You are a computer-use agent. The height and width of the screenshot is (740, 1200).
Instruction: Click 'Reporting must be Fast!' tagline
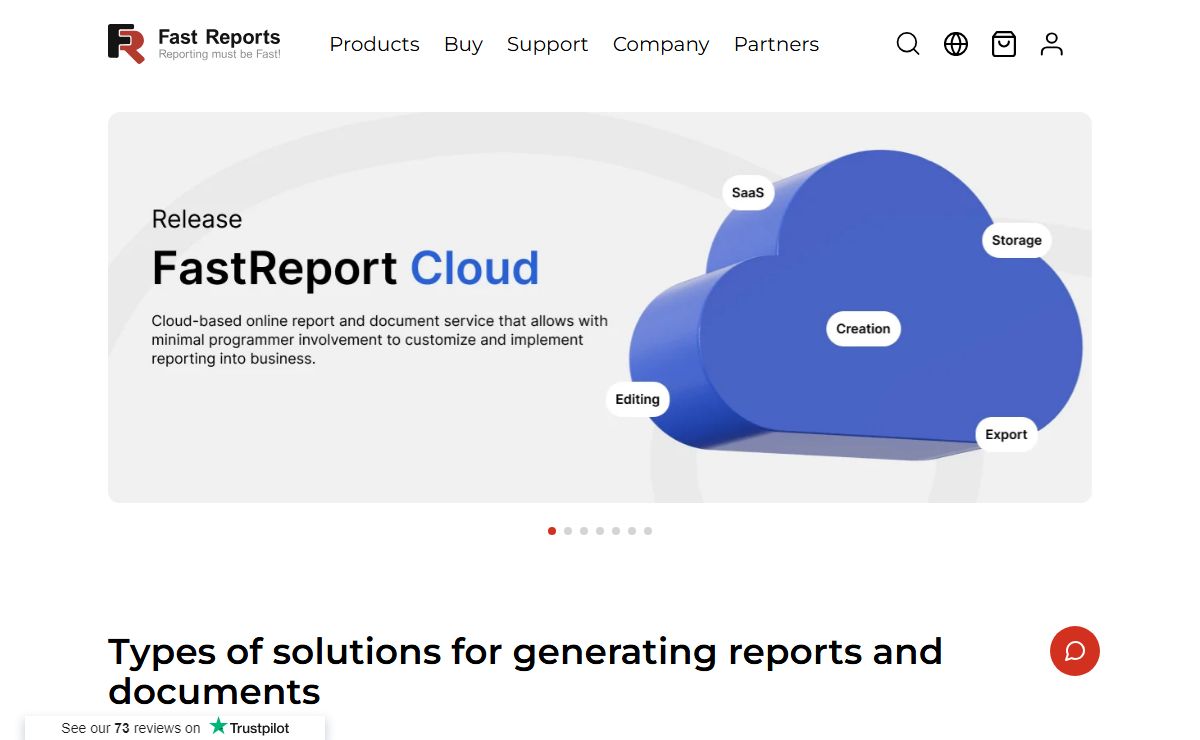pyautogui.click(x=219, y=55)
